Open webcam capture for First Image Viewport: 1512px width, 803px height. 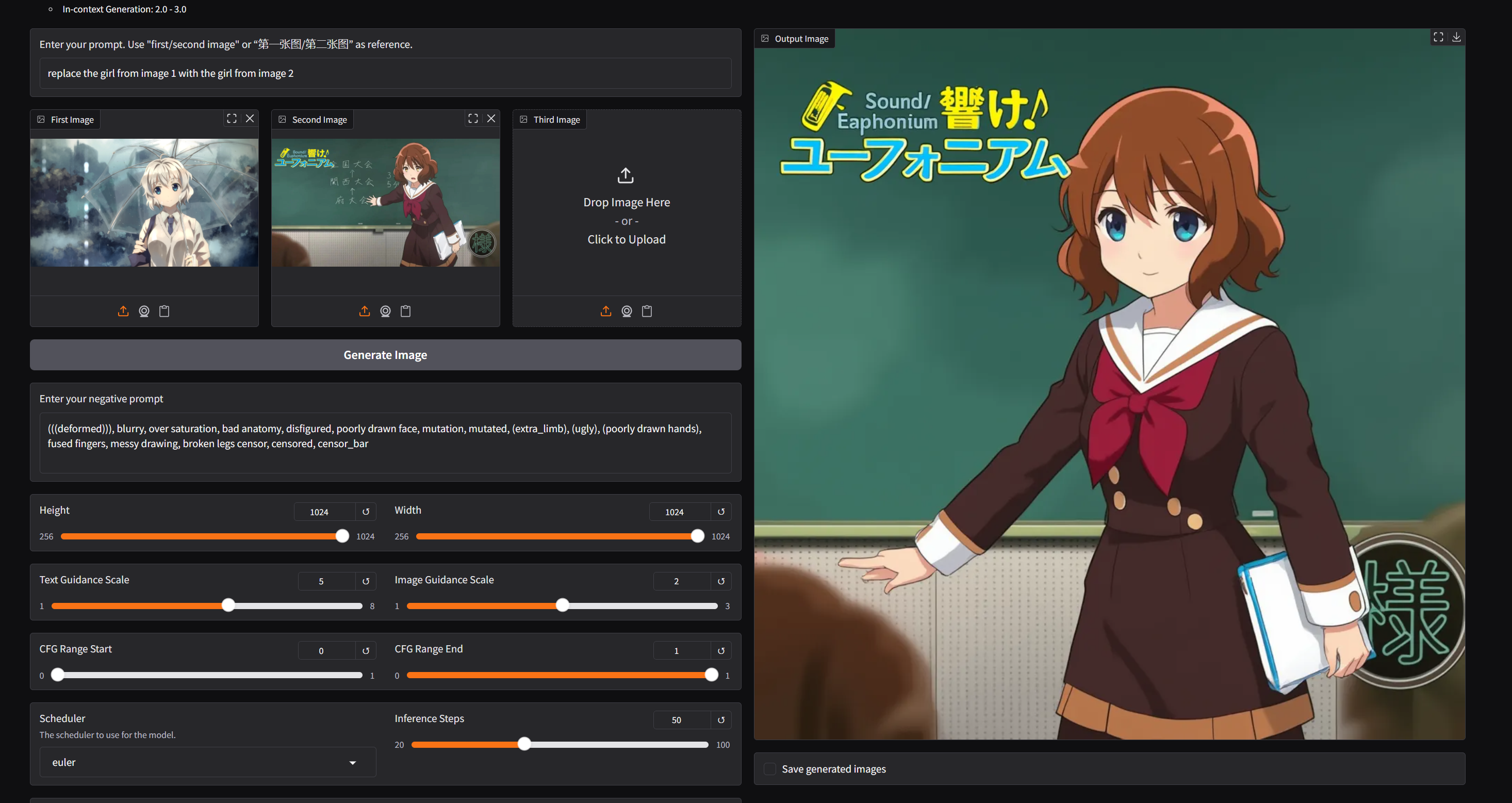(x=144, y=311)
